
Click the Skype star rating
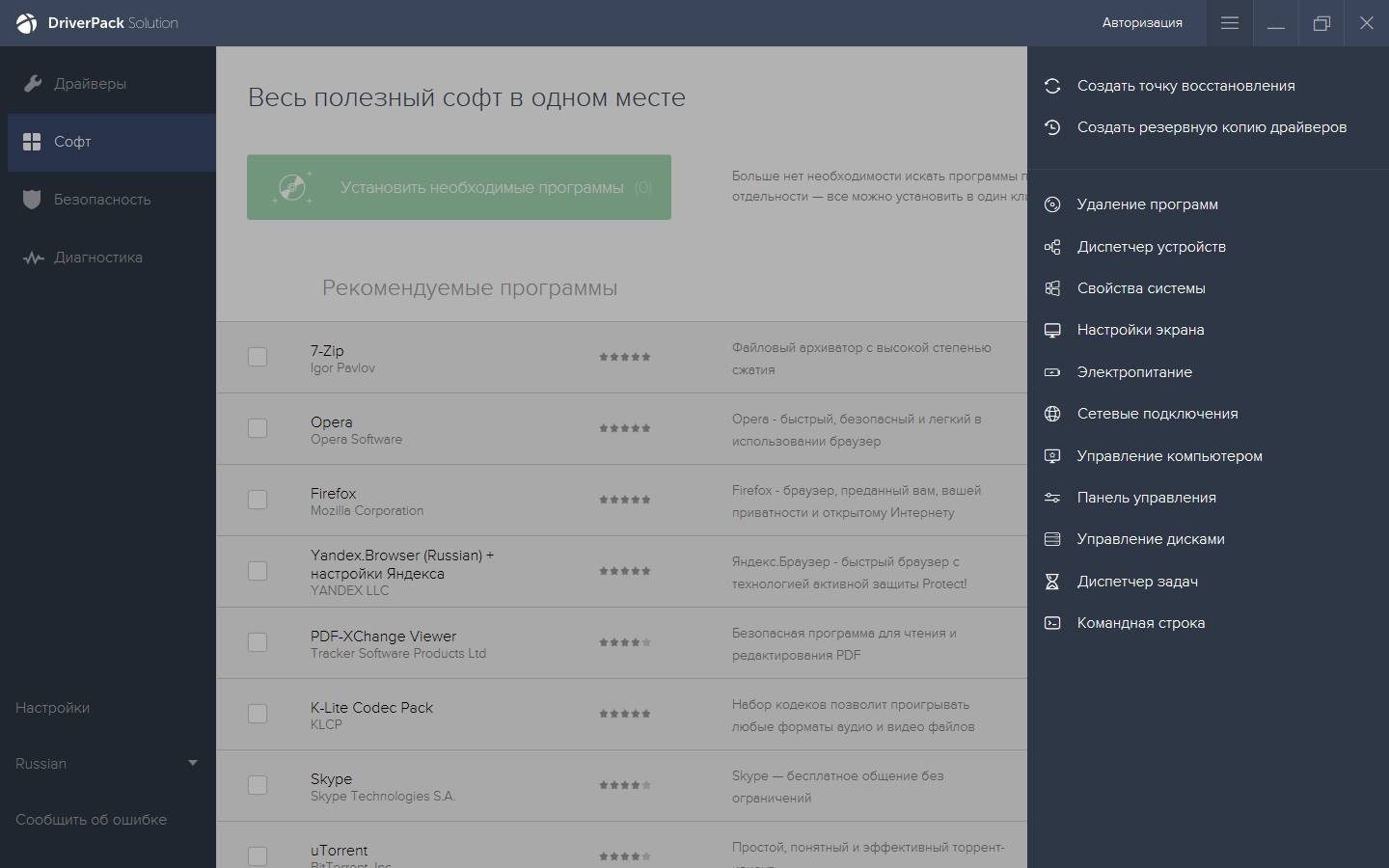pos(625,785)
